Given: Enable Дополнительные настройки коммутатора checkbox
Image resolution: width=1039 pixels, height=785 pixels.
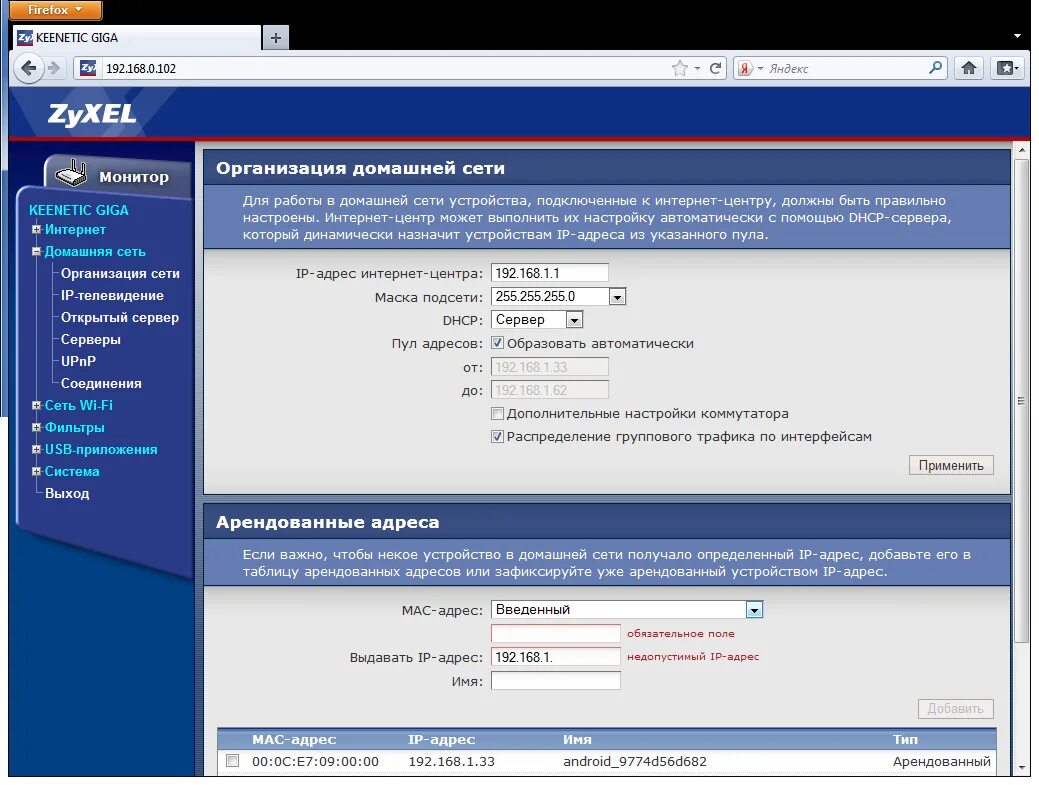Looking at the screenshot, I should click(x=497, y=413).
